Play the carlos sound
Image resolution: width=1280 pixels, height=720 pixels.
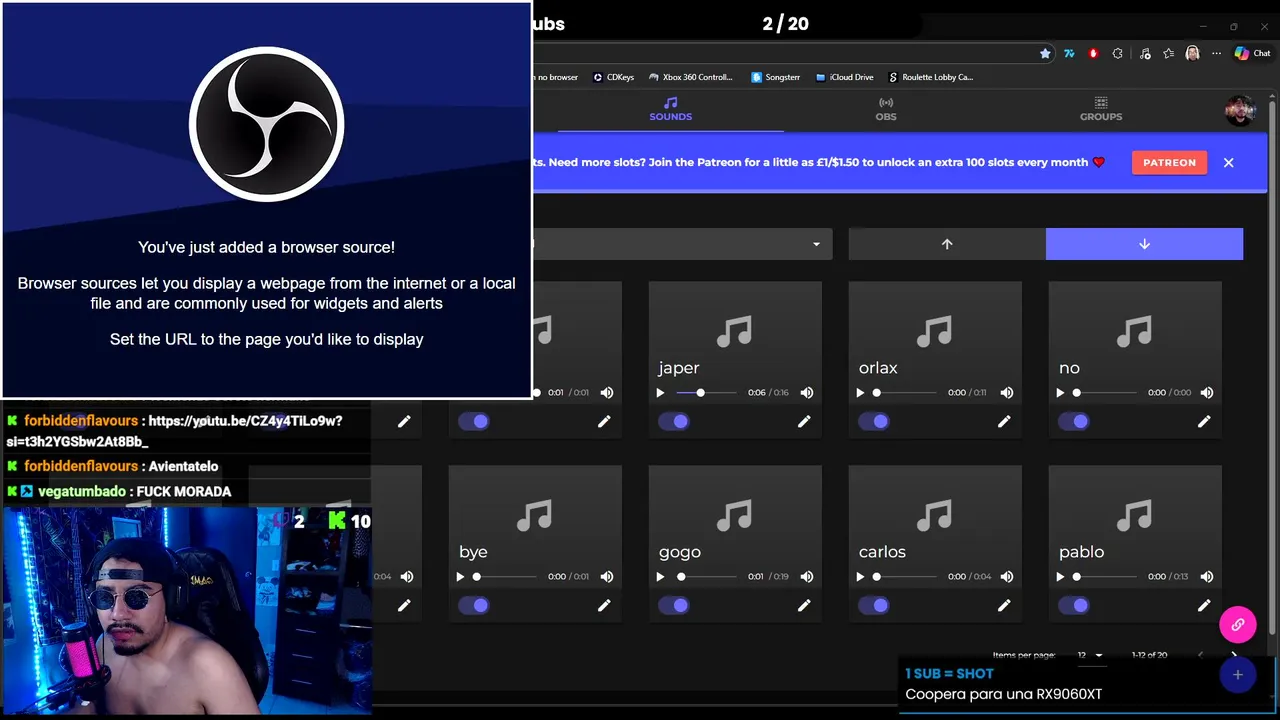click(x=860, y=577)
